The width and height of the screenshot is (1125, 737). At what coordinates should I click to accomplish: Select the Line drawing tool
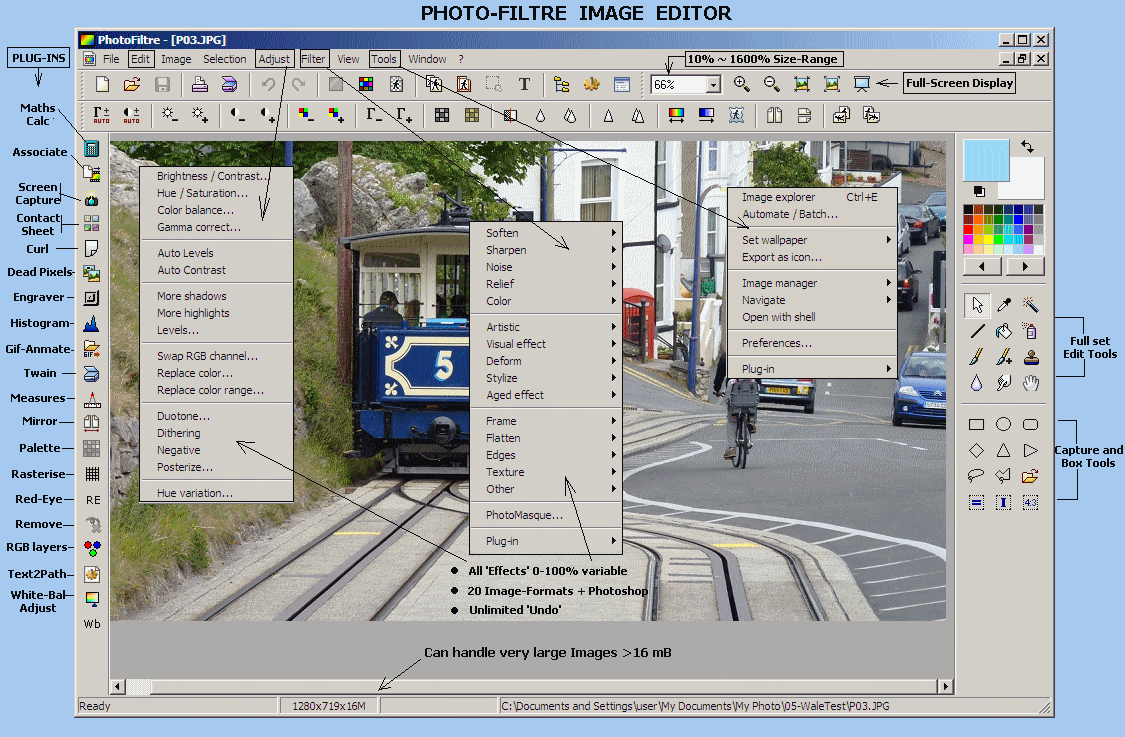pyautogui.click(x=976, y=331)
